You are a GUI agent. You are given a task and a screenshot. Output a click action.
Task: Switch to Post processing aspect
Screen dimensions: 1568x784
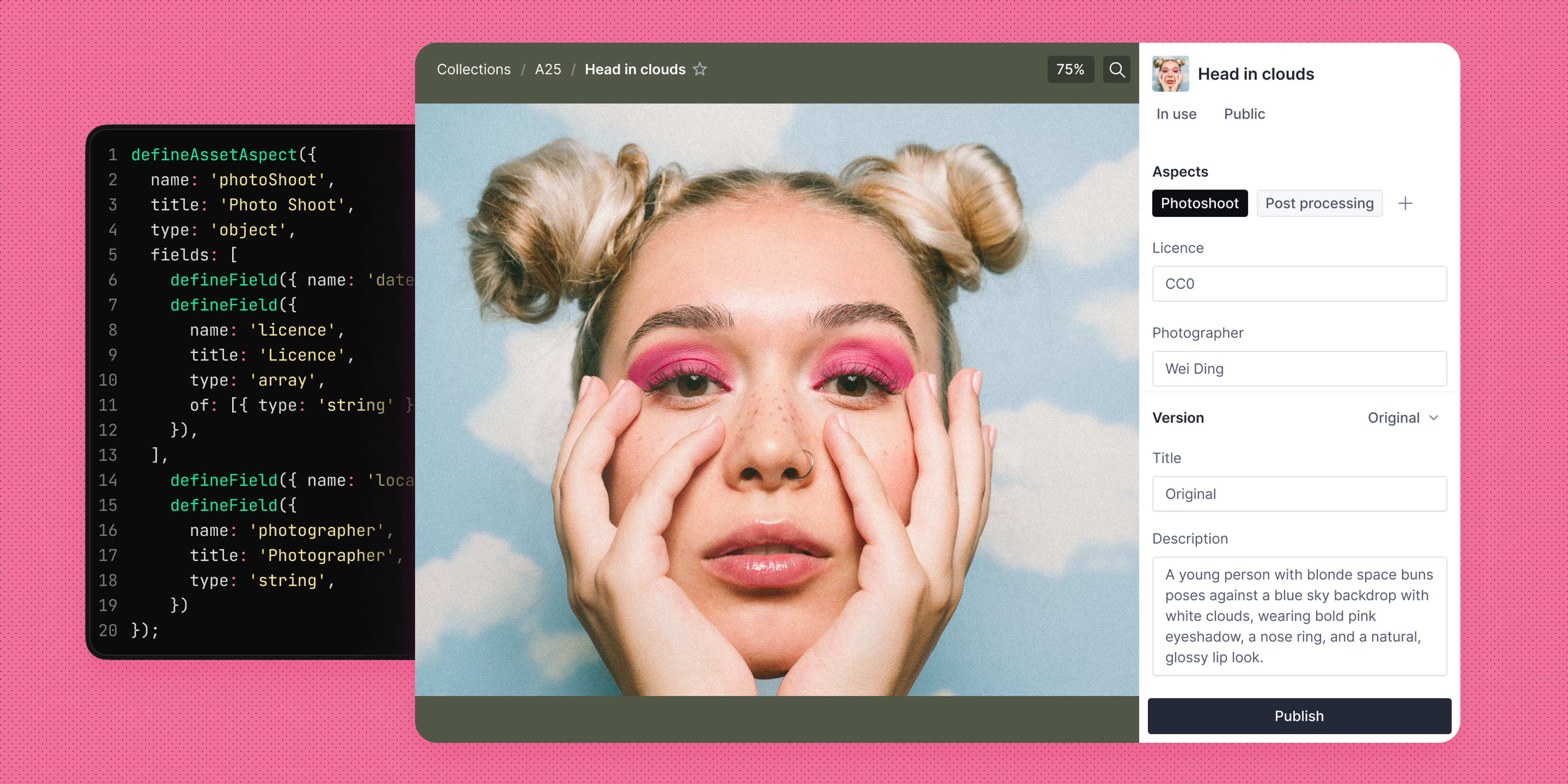pos(1319,203)
